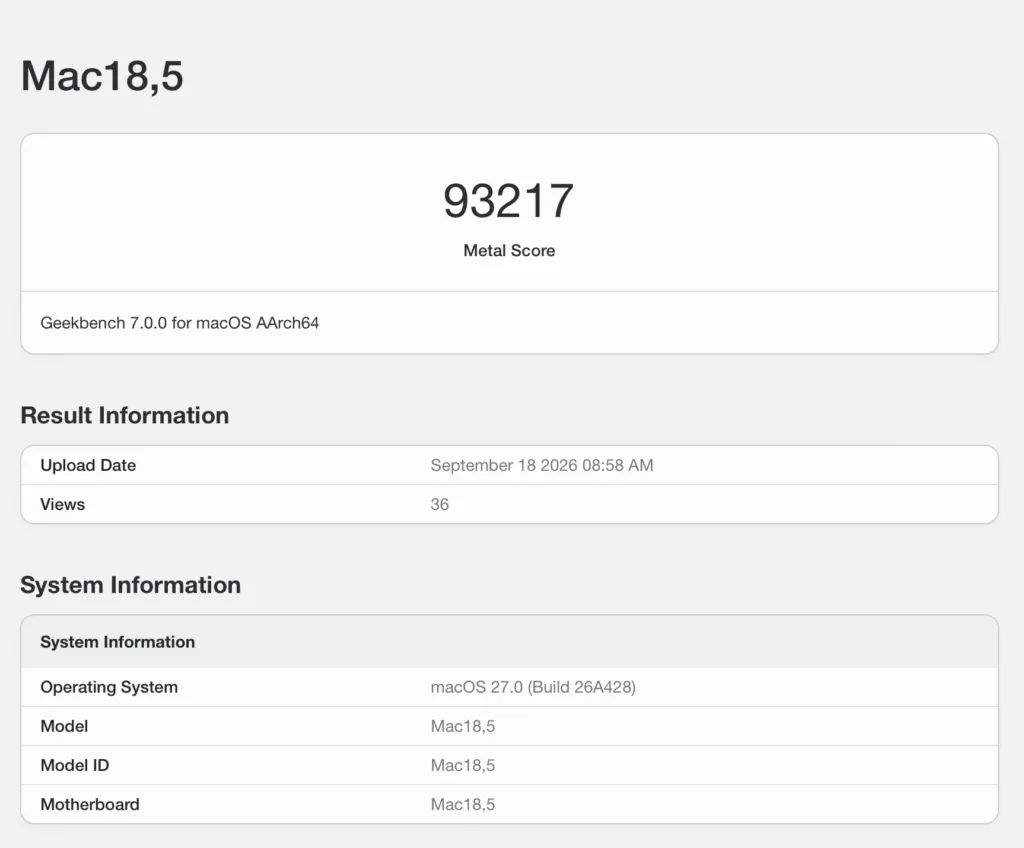Select Mac18,5 value in Model ID row
This screenshot has height=848, width=1024.
click(463, 766)
